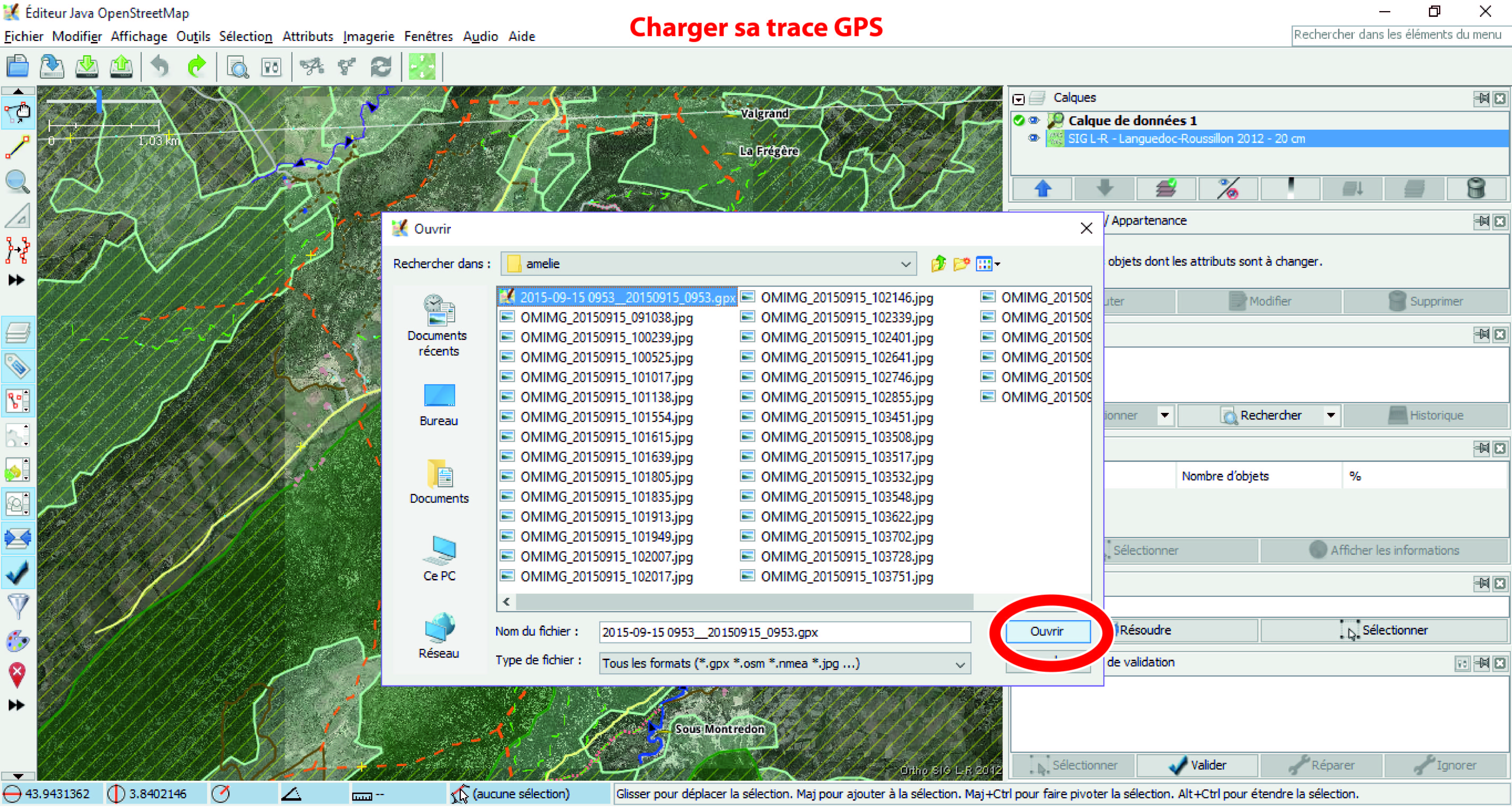Expand more edit tools with the upper double arrow
This screenshot has width=1512, height=807.
click(16, 280)
